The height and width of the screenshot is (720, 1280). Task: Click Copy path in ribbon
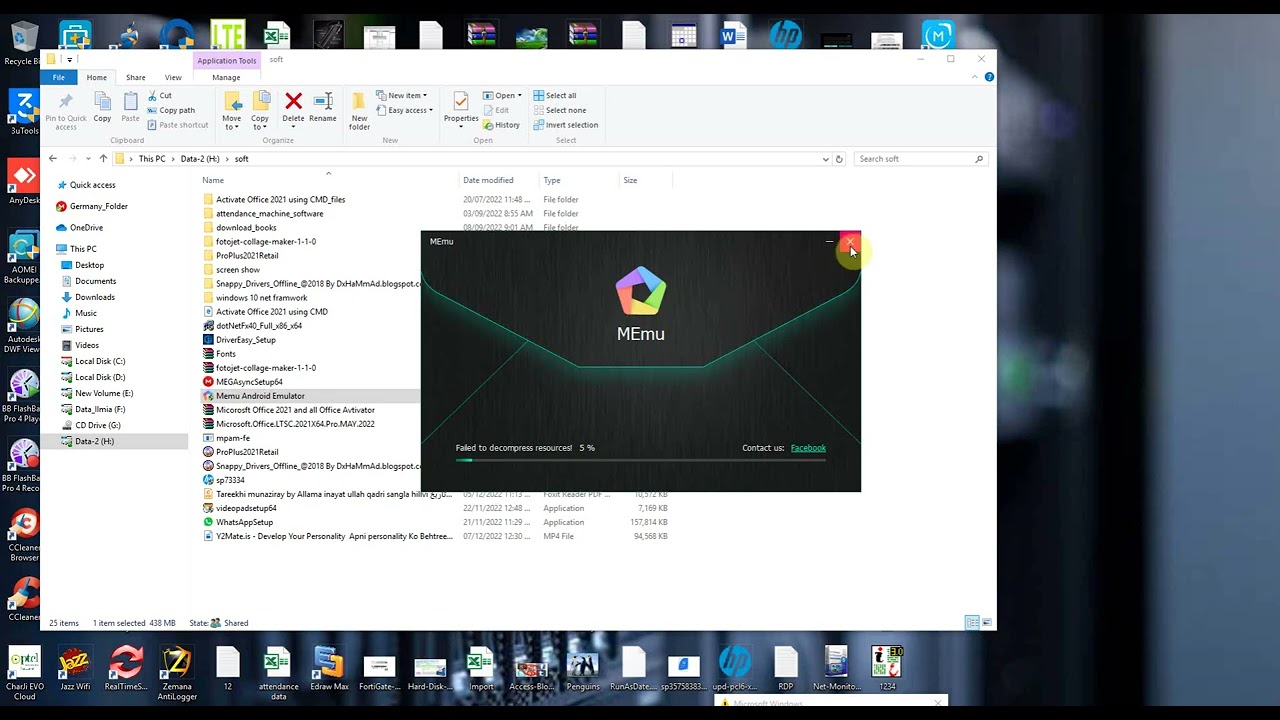[171, 110]
